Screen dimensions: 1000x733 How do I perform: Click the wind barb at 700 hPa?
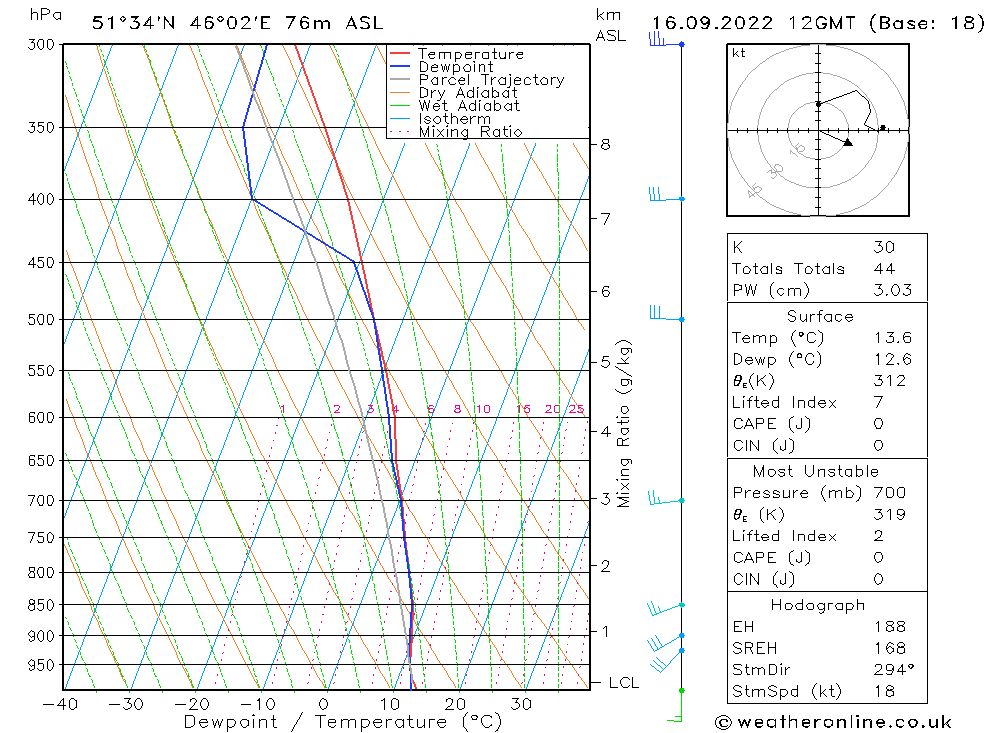(x=666, y=498)
